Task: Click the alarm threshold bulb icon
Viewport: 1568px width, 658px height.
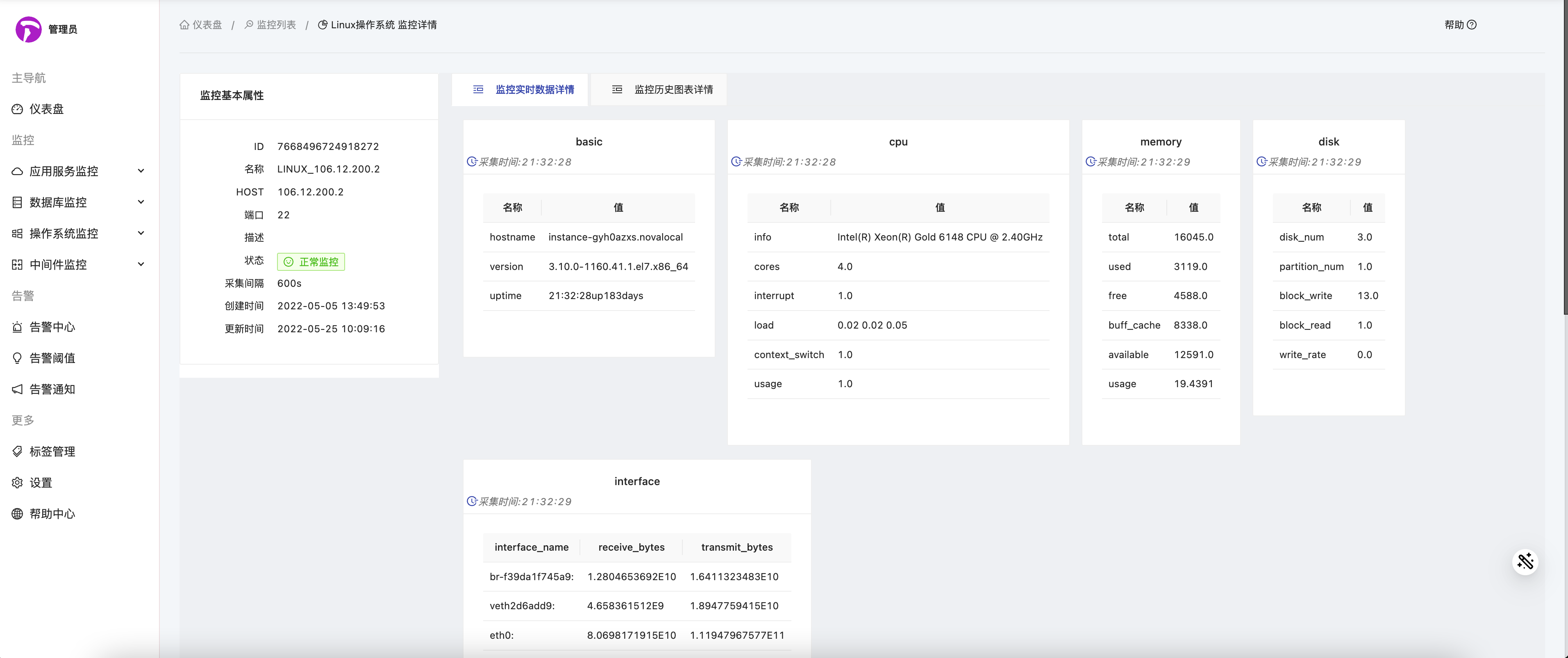Action: 17,358
